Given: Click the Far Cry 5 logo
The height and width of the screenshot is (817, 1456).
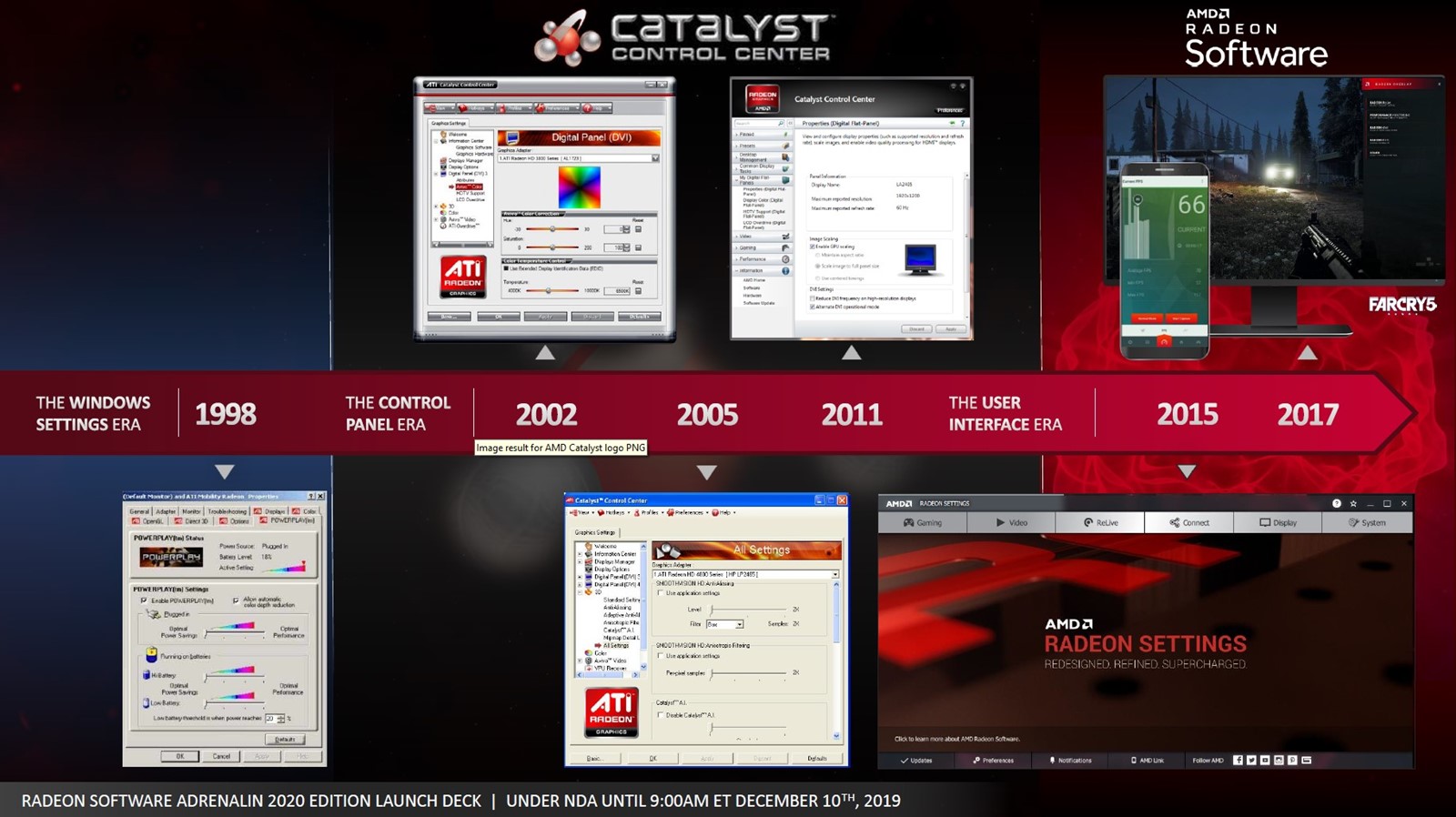Looking at the screenshot, I should pyautogui.click(x=1401, y=305).
